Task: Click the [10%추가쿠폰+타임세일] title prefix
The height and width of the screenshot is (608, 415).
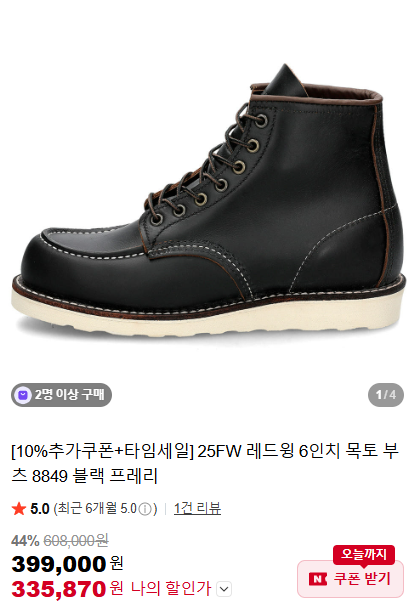Action: pos(102,452)
